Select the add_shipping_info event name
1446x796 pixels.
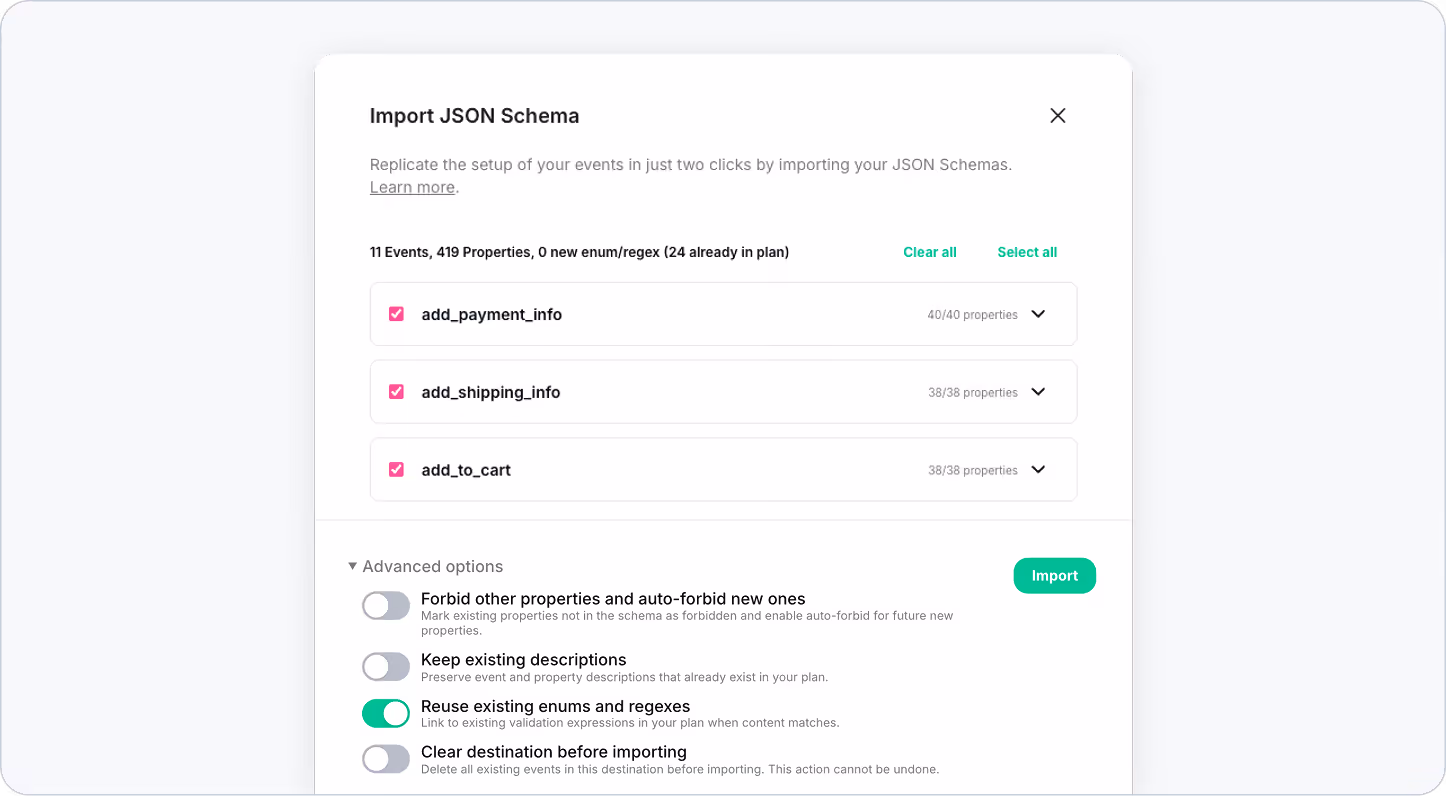tap(491, 392)
